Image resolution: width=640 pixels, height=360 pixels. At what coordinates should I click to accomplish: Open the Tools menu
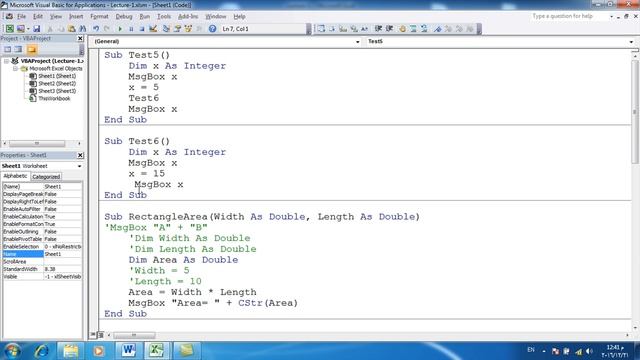(x=164, y=16)
